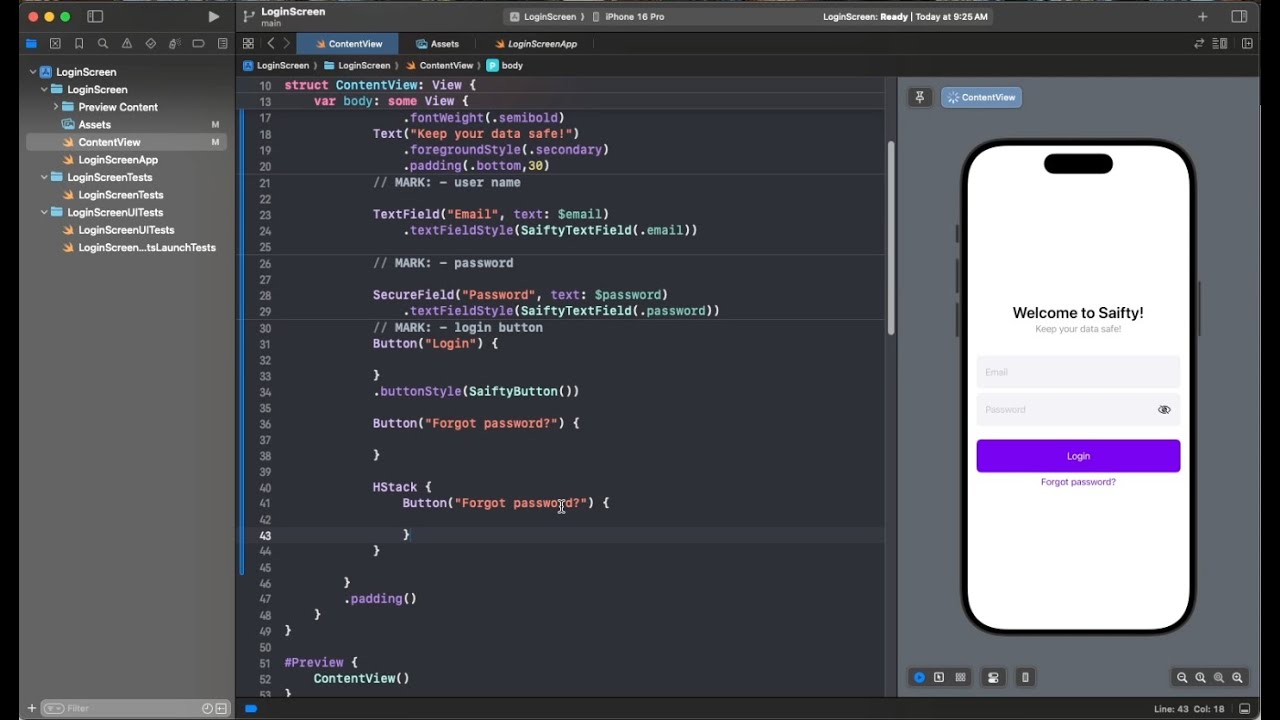1280x720 pixels.
Task: Click body symbol in the jump bar
Action: click(x=505, y=65)
